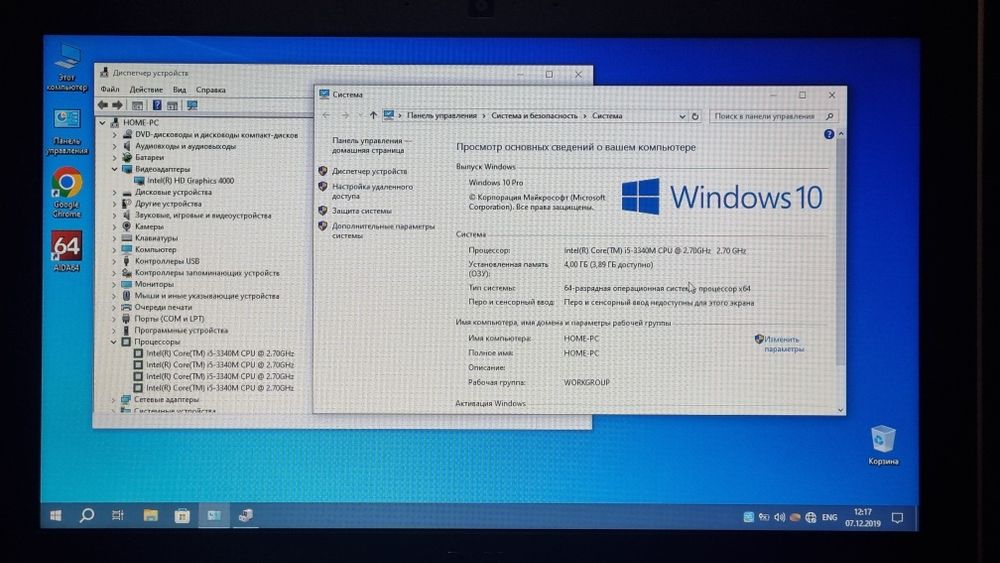Expand the Клавиатуры node

[x=114, y=238]
